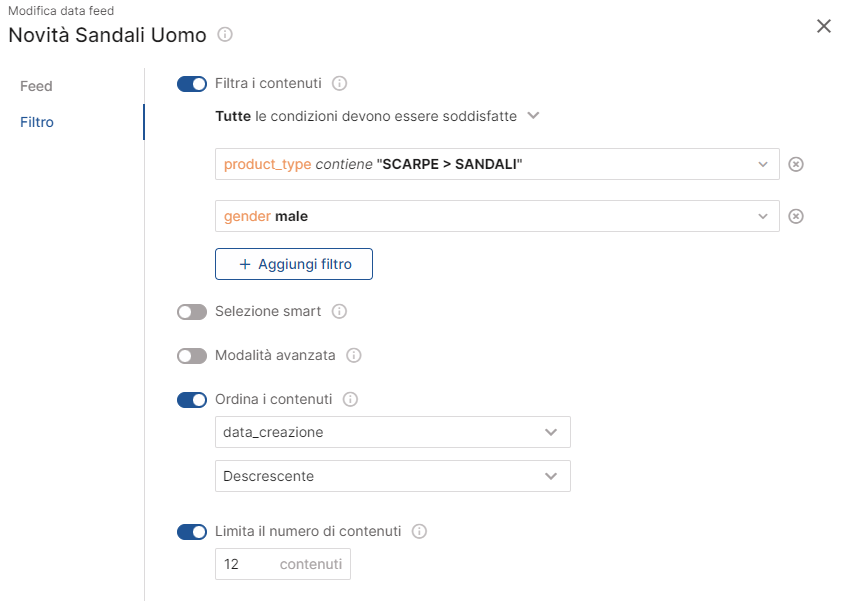This screenshot has height=601, width=843.
Task: Click info icon next to Filtra i contenuti
Action: click(x=339, y=83)
